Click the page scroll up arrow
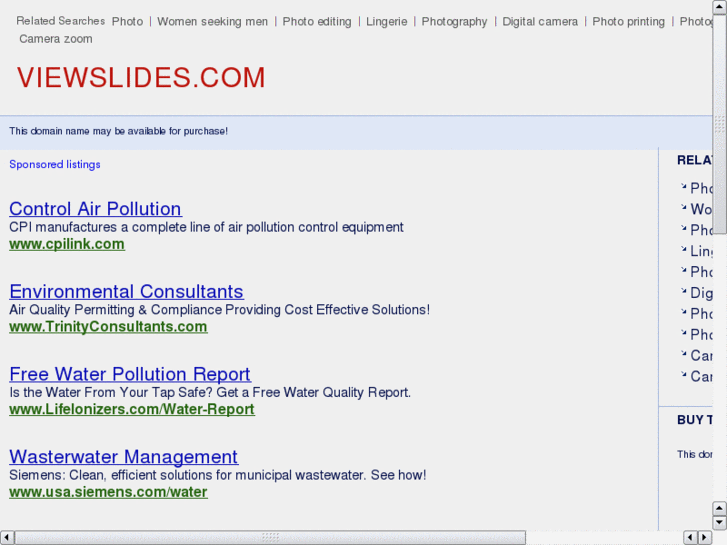The image size is (727, 545). tap(719, 7)
